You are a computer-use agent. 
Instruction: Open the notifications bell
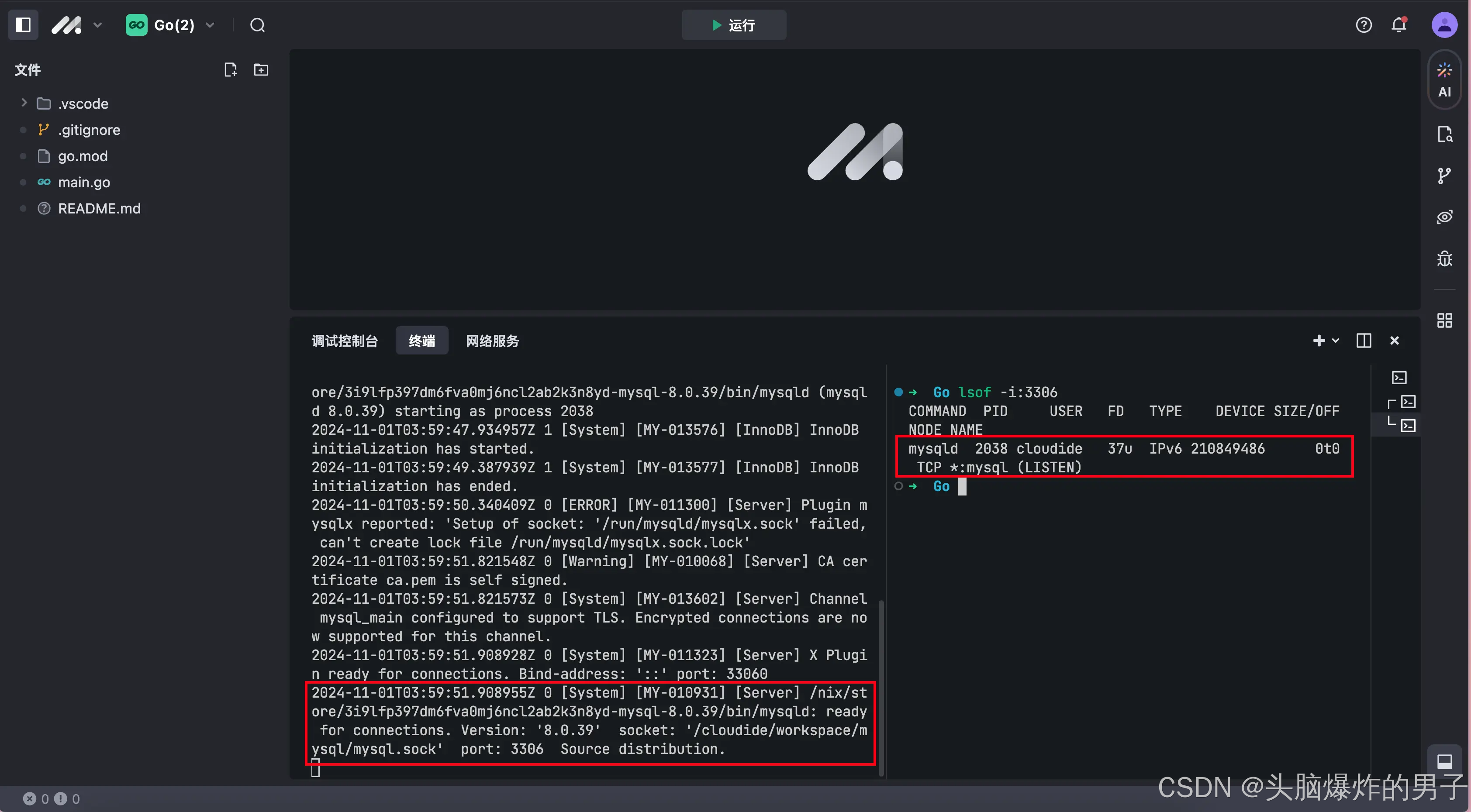pyautogui.click(x=1398, y=25)
